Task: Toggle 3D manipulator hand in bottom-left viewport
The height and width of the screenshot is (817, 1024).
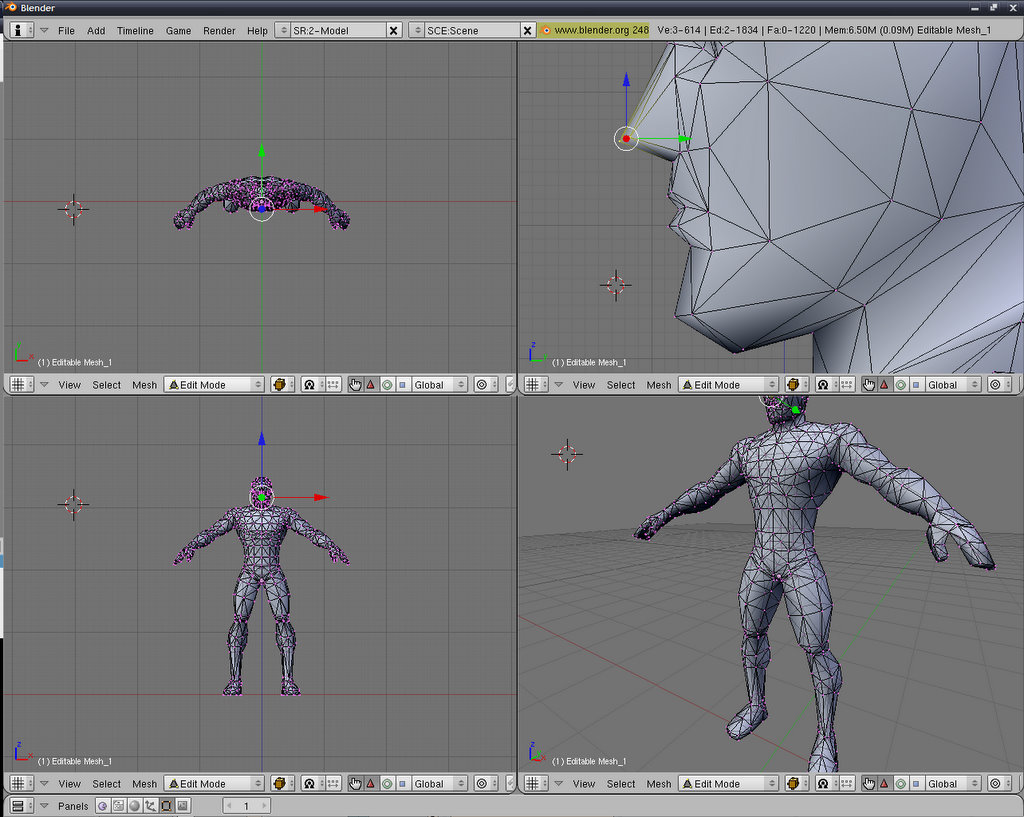Action: pos(355,784)
